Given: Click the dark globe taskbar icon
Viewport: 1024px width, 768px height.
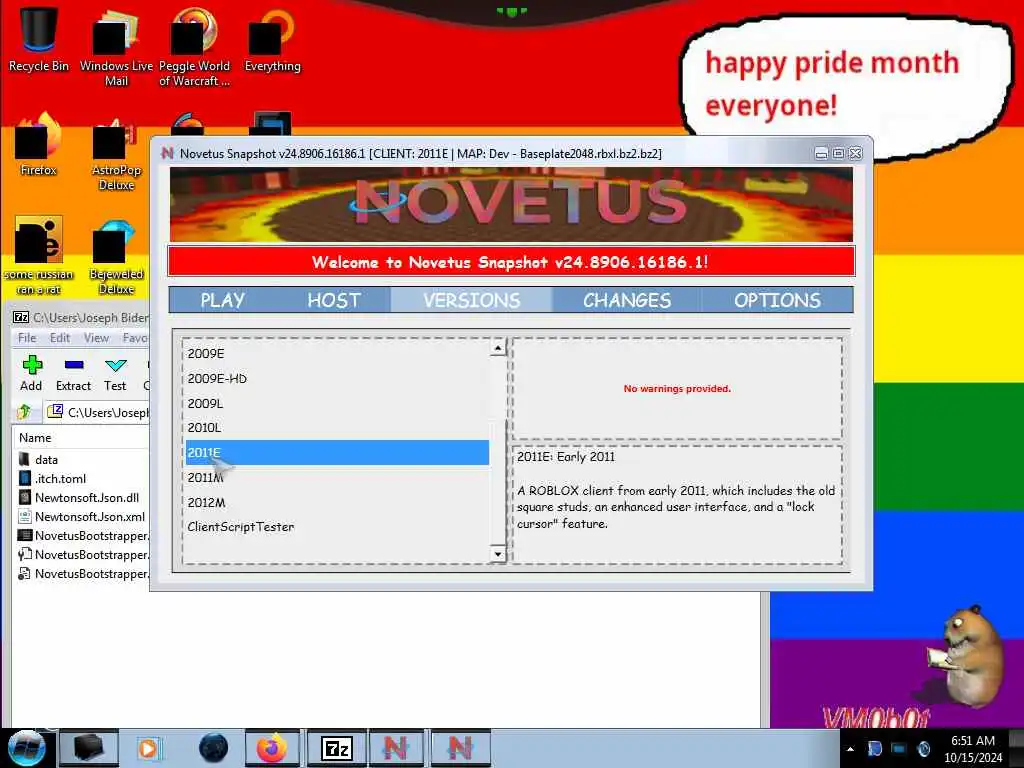Looking at the screenshot, I should coord(214,748).
